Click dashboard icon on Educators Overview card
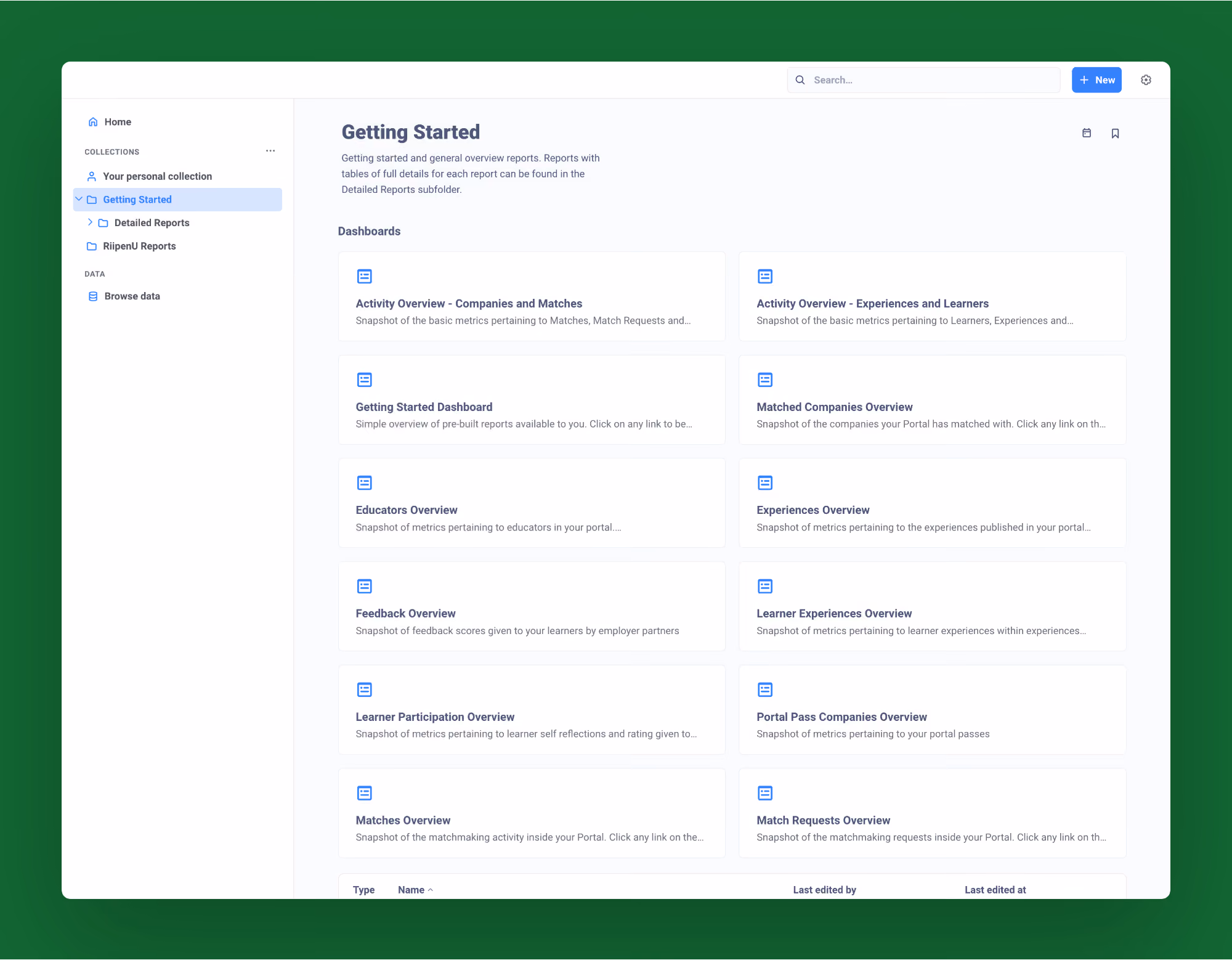Screen dimensions: 1232x960 [365, 483]
